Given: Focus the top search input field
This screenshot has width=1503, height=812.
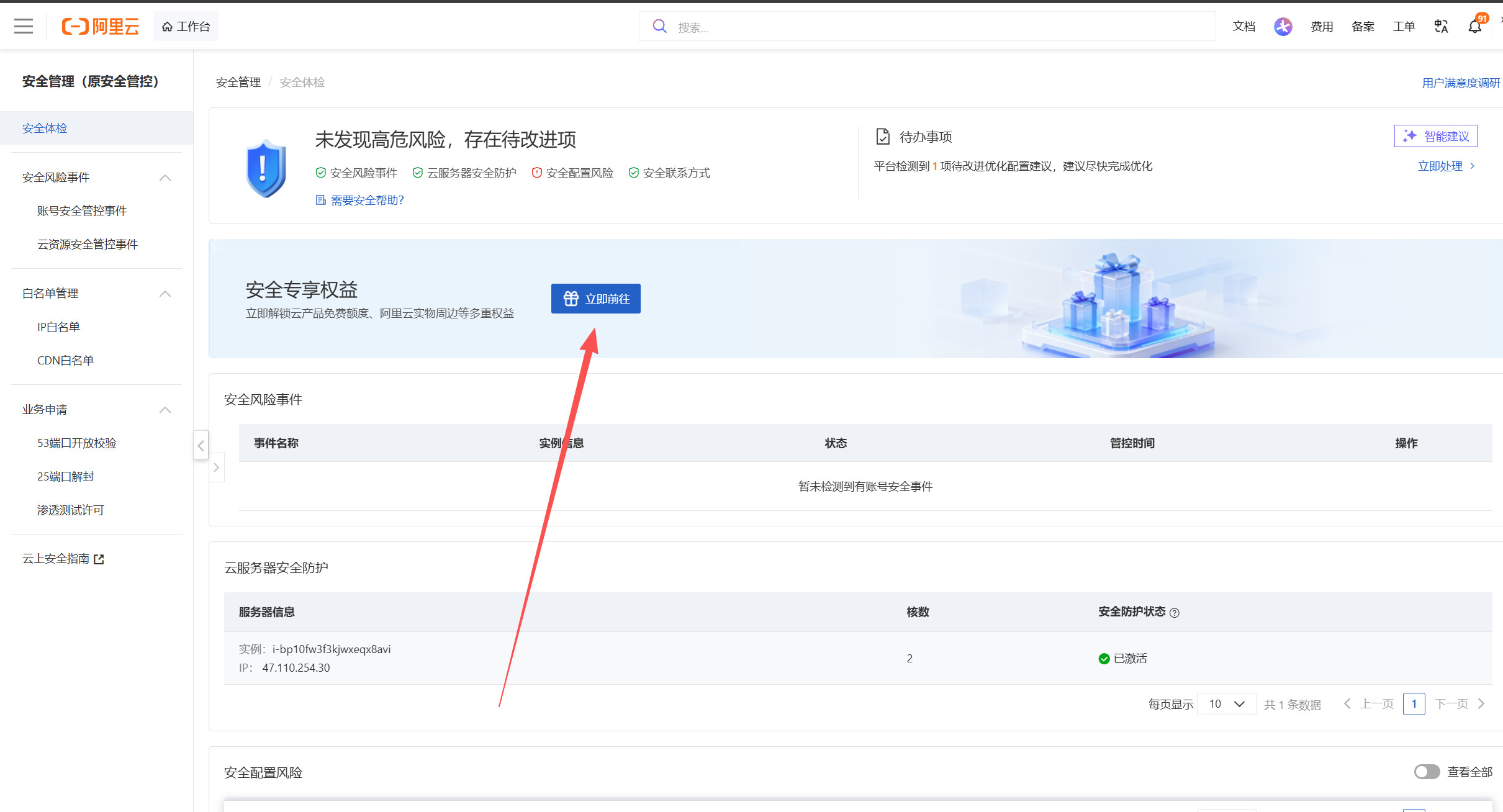Looking at the screenshot, I should click(927, 27).
